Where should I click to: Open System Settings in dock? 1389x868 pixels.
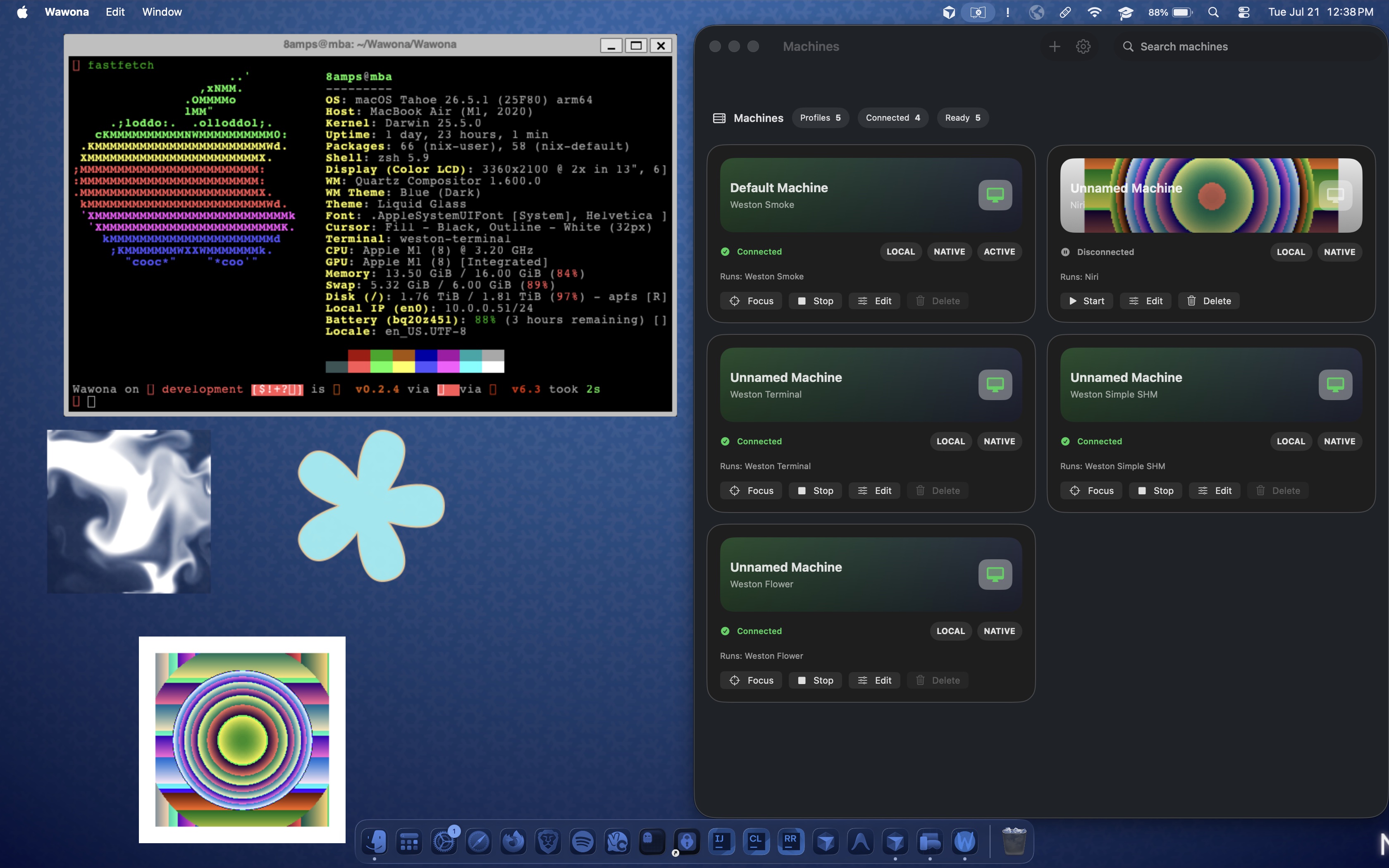click(444, 842)
